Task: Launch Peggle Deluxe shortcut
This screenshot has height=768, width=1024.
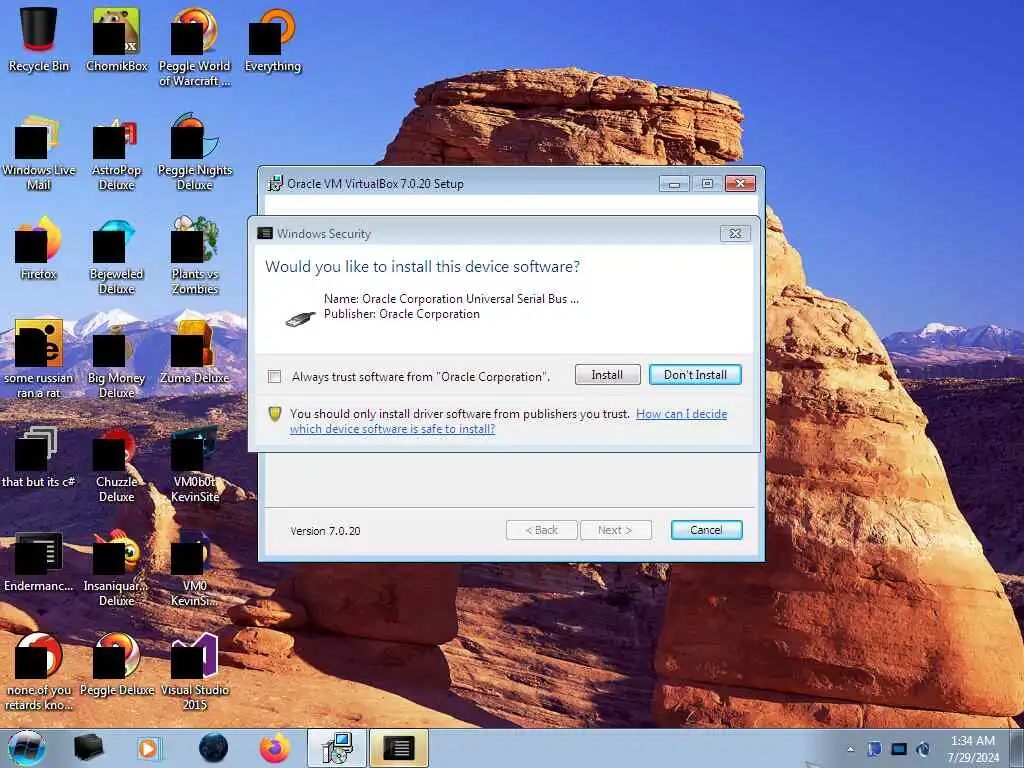Action: (116, 664)
